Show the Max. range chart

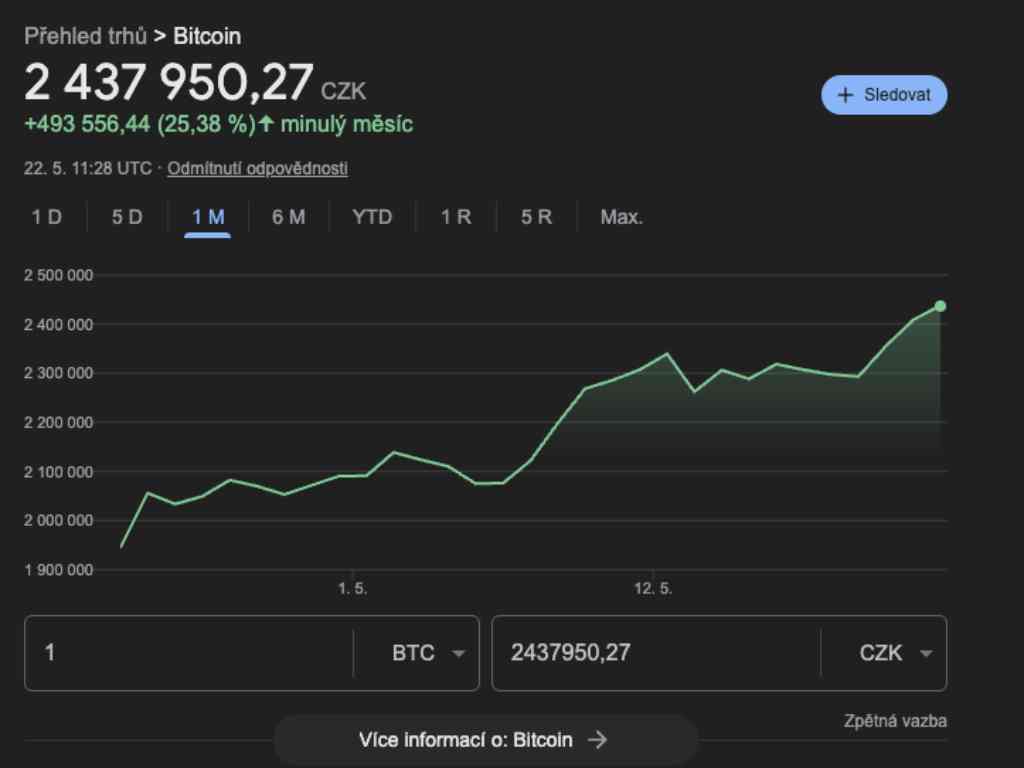click(621, 217)
